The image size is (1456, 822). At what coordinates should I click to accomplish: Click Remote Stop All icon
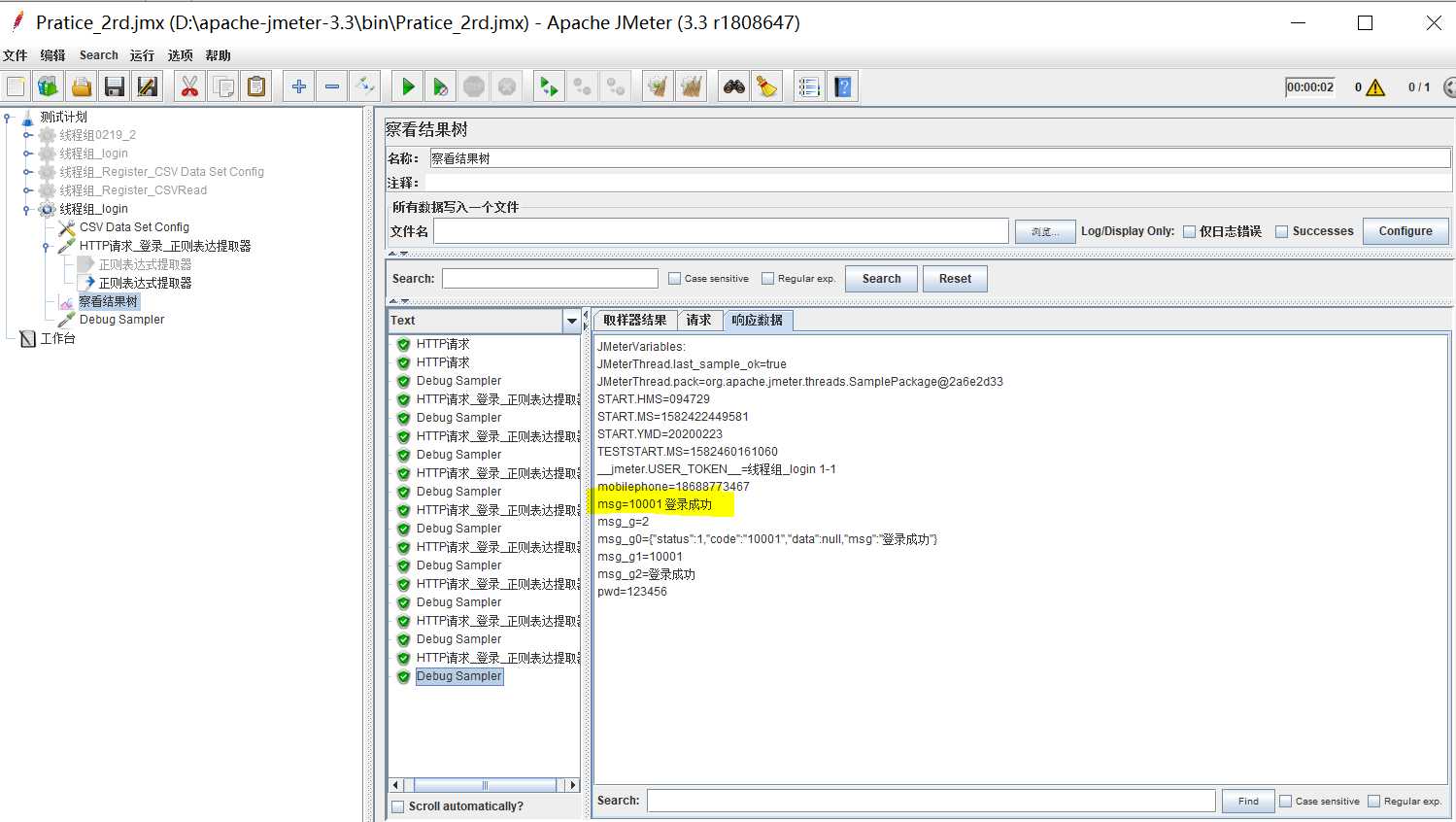583,86
